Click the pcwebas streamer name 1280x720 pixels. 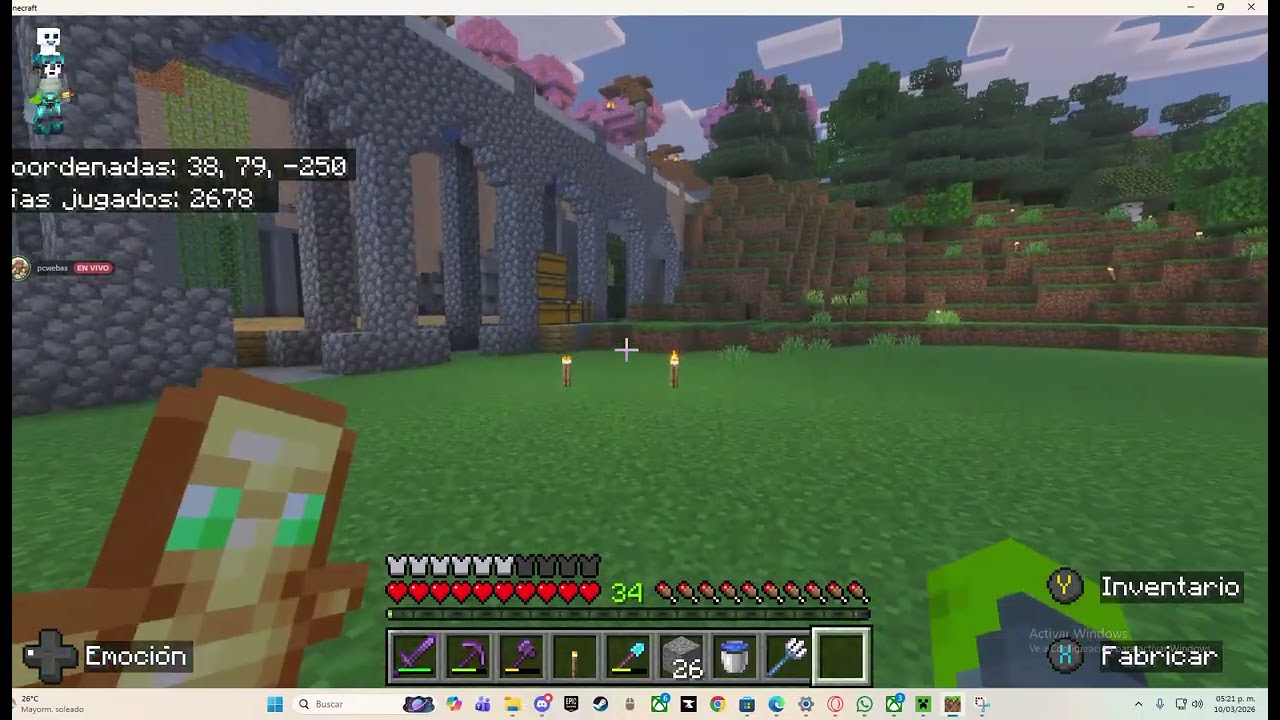(x=54, y=268)
